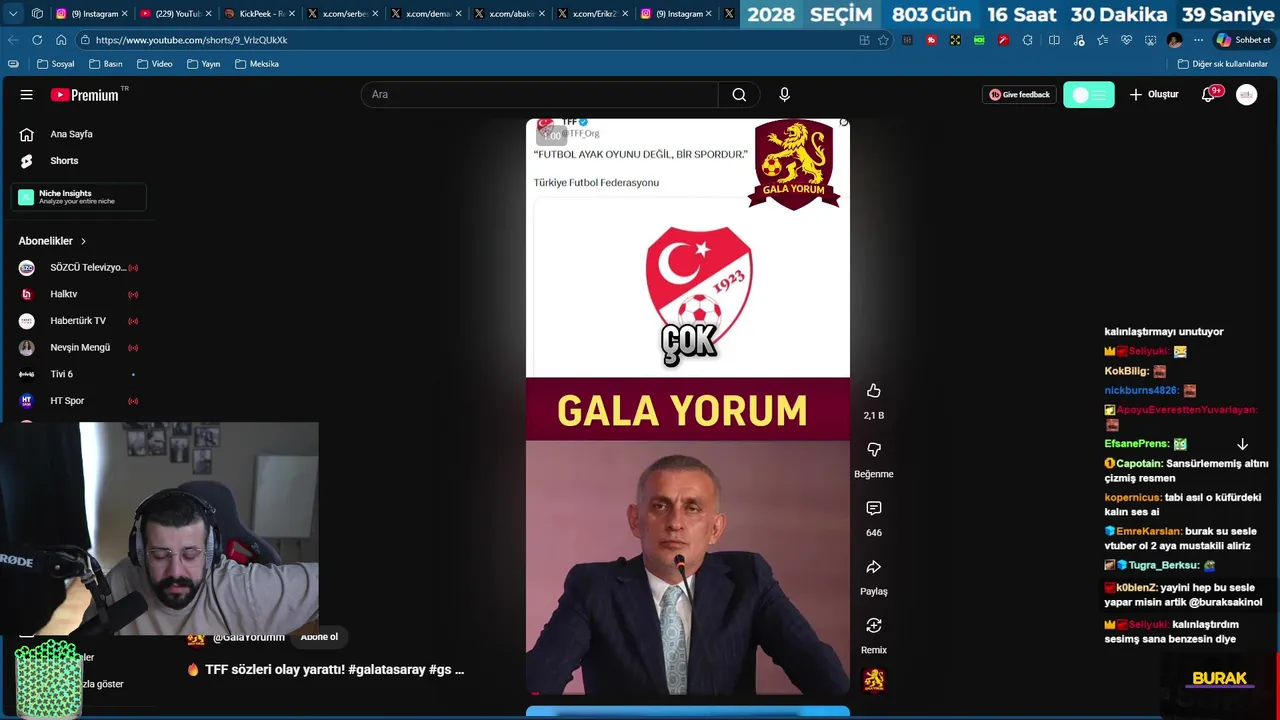
Task: Switch to the (229) YouTube tab
Action: click(175, 14)
